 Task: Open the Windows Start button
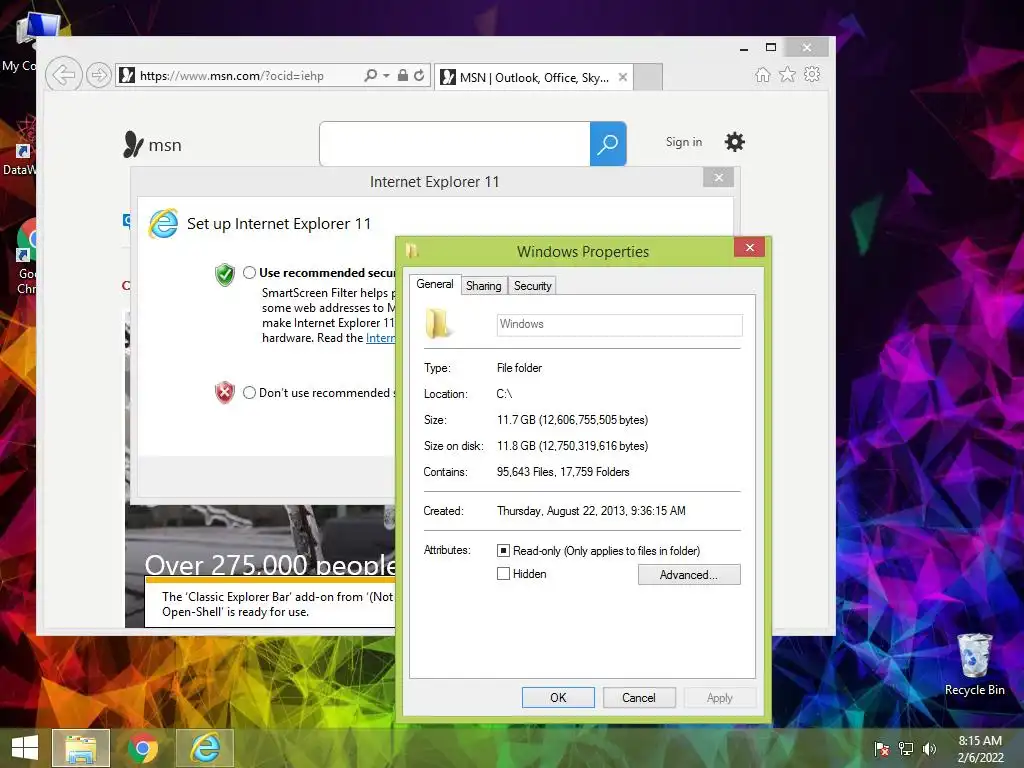pyautogui.click(x=25, y=748)
